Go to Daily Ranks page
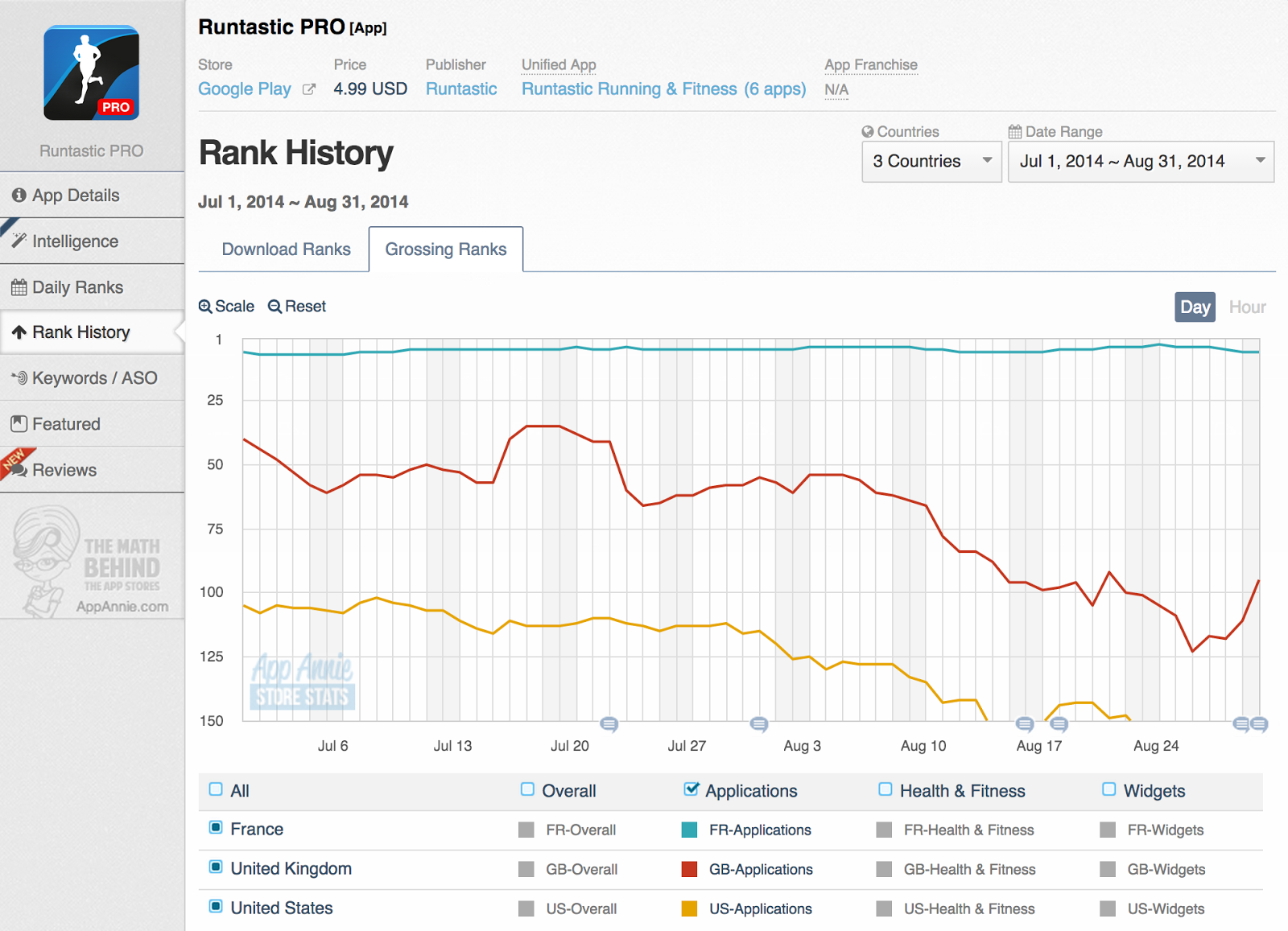 (x=92, y=287)
